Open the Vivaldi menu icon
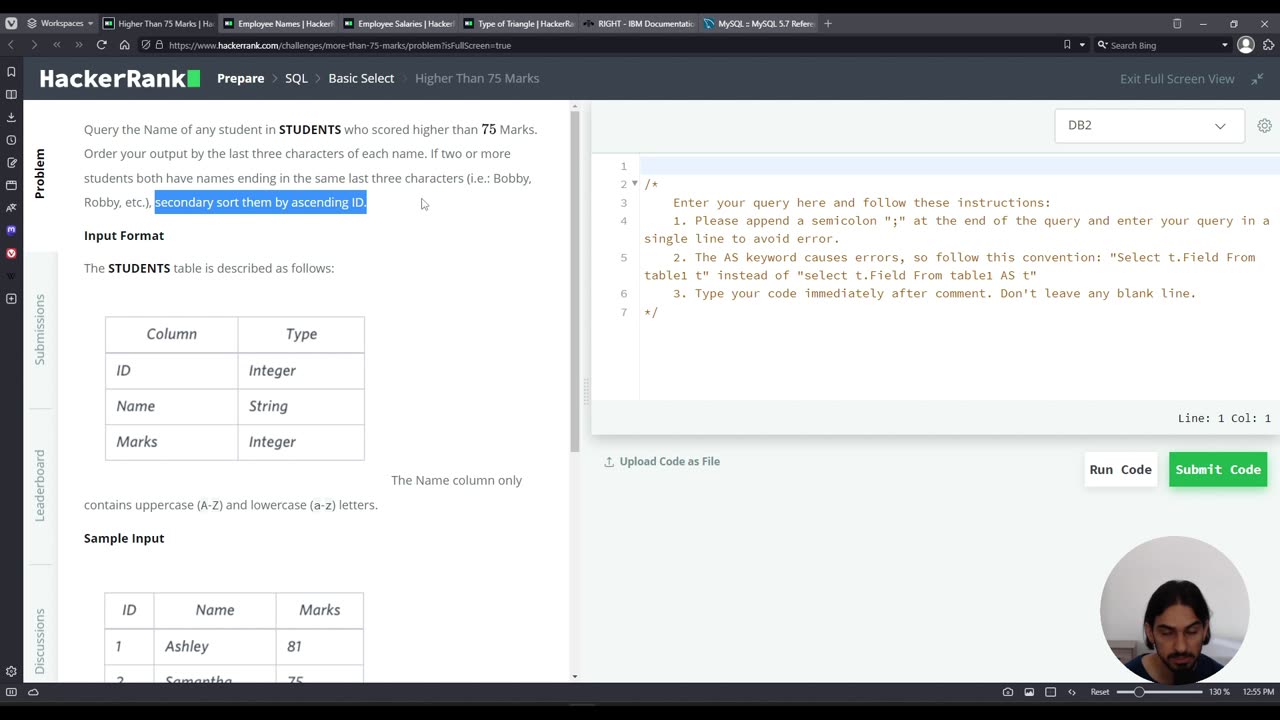The height and width of the screenshot is (720, 1280). click(11, 23)
